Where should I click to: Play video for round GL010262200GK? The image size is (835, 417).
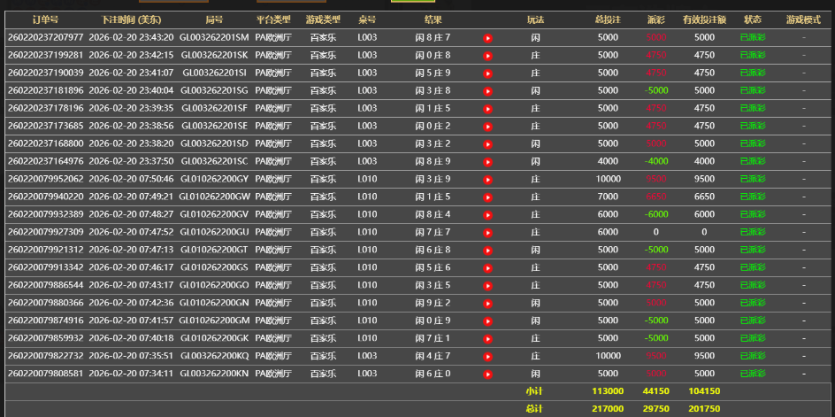488,339
